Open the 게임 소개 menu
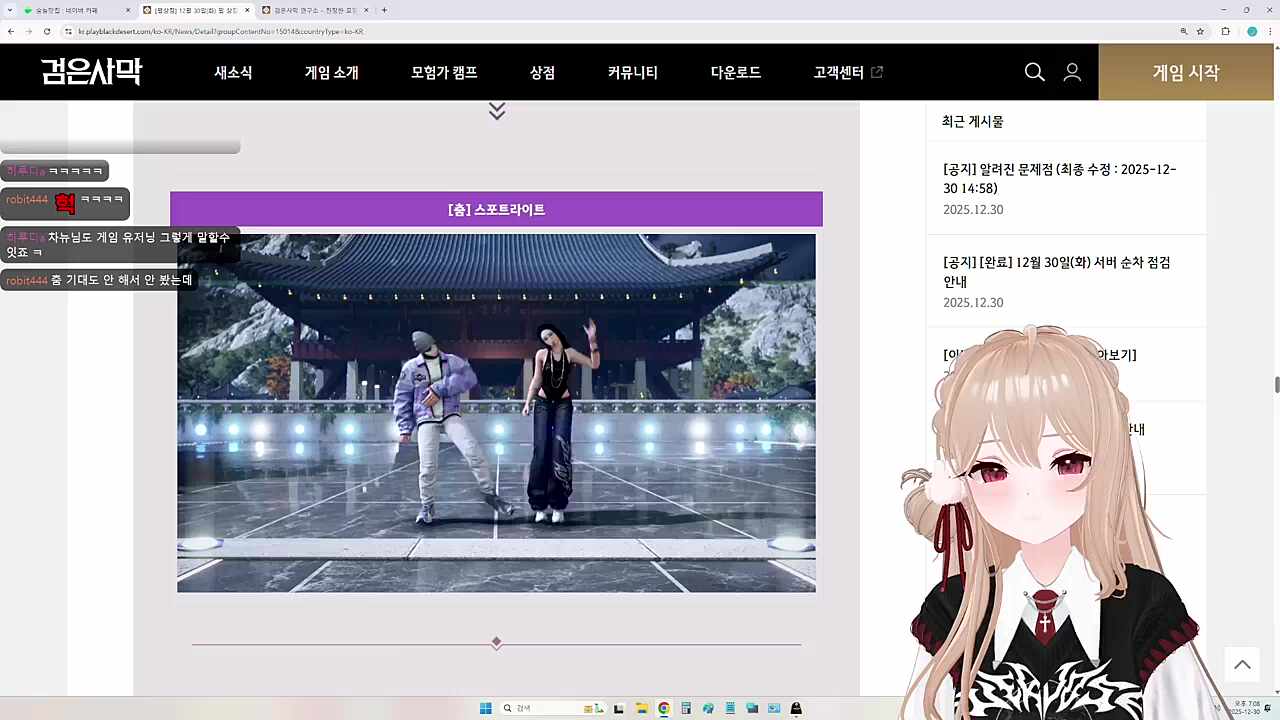Viewport: 1280px width, 720px height. point(332,72)
